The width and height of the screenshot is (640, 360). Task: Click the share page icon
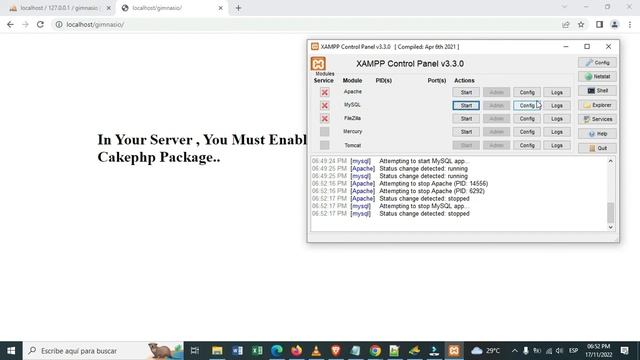[x=566, y=24]
